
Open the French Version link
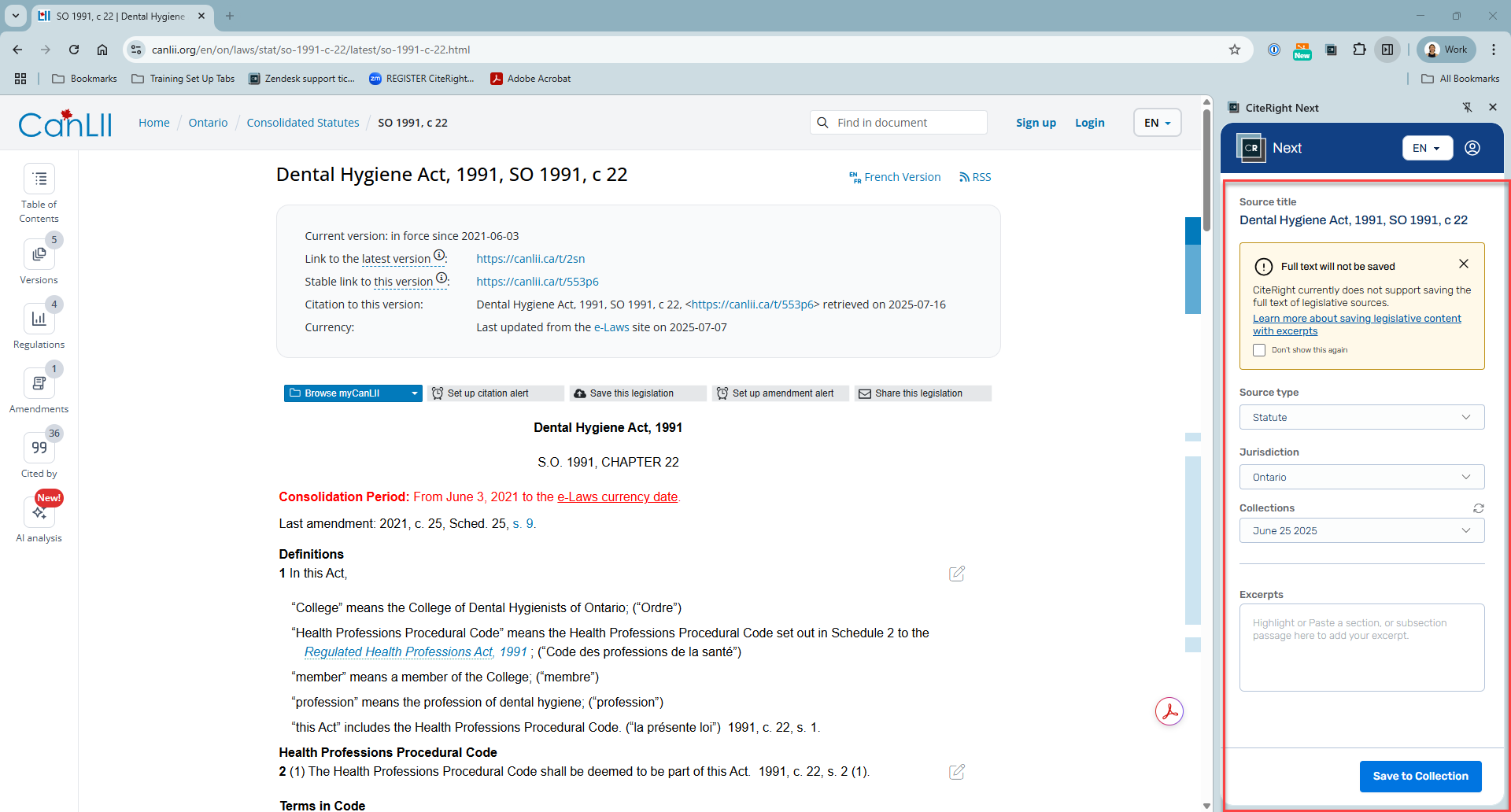pyautogui.click(x=895, y=177)
